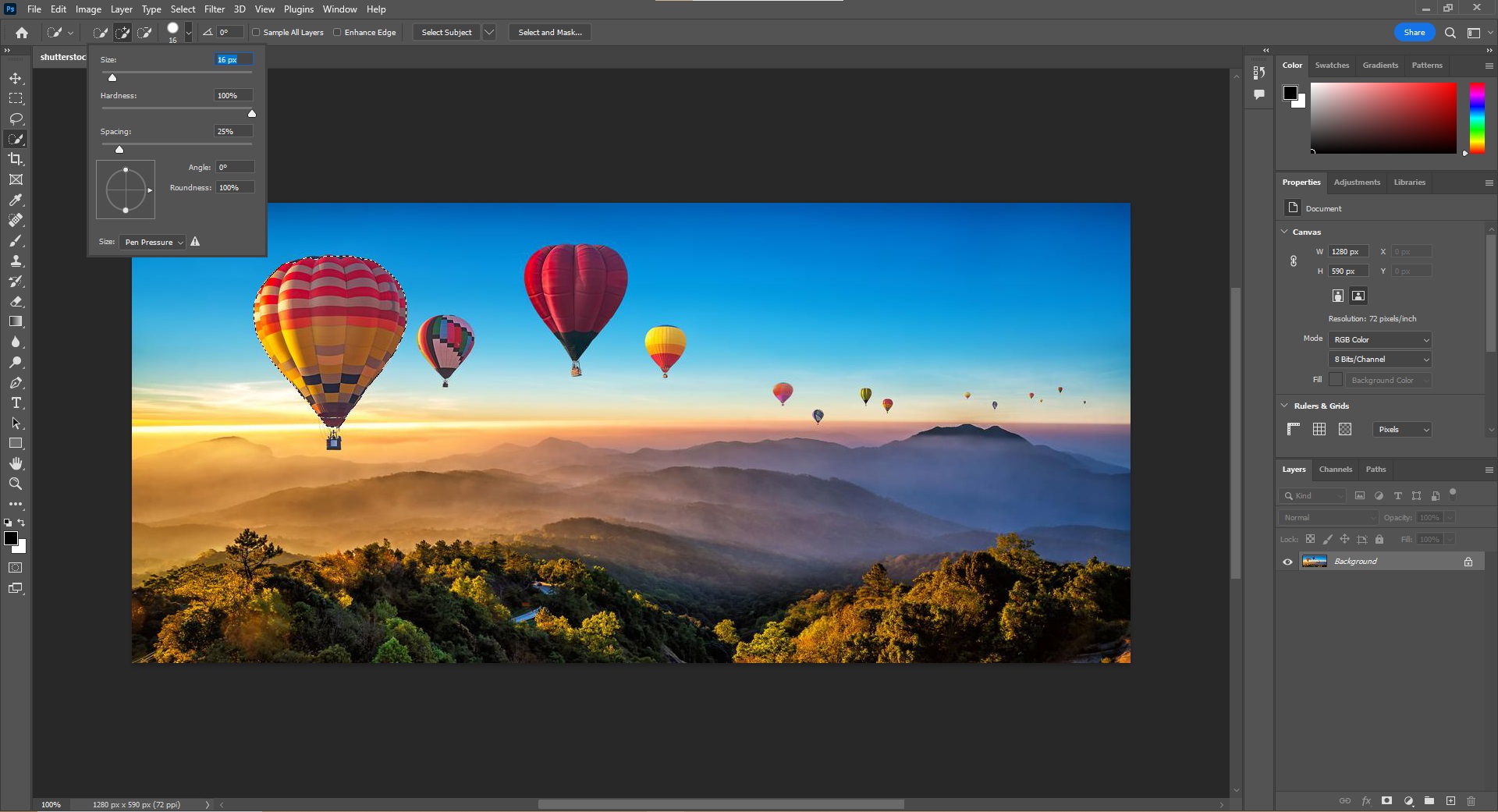Open the RGB Color mode dropdown
This screenshot has width=1498, height=812.
pos(1379,340)
